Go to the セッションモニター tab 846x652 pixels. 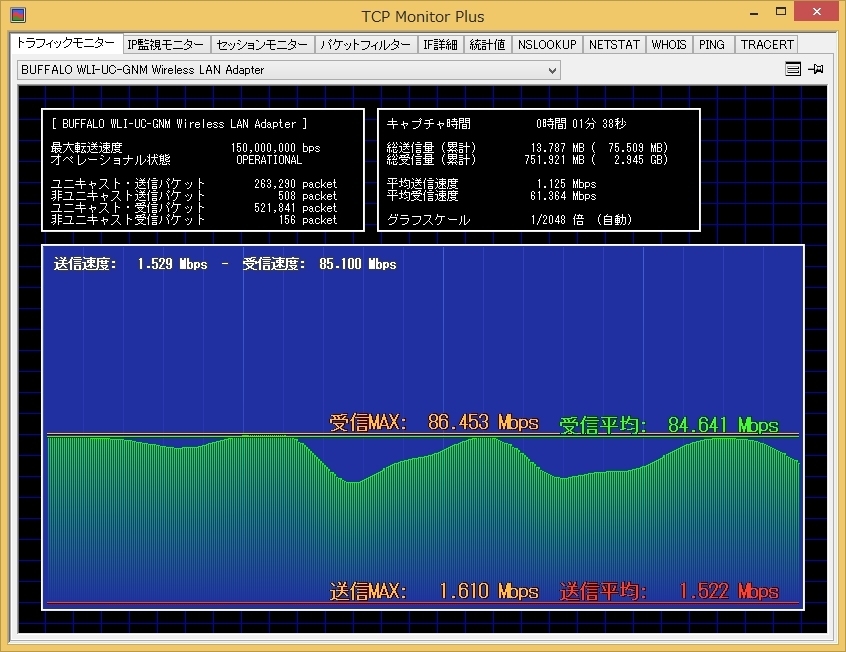pyautogui.click(x=263, y=45)
